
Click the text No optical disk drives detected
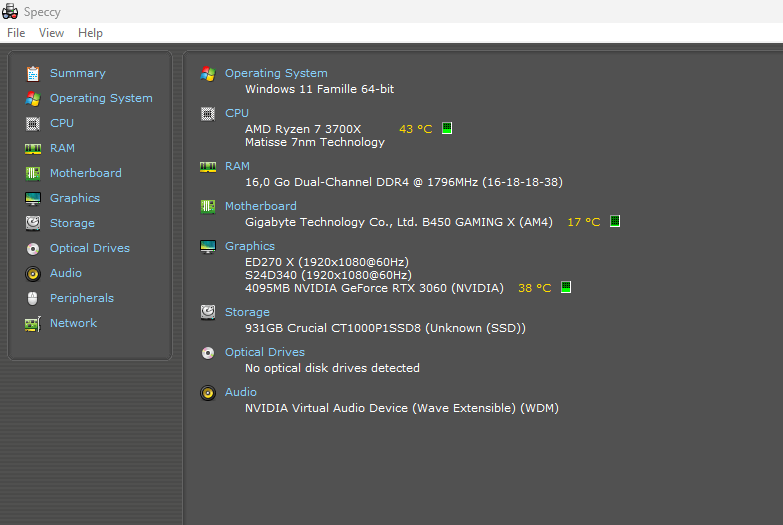[x=332, y=368]
